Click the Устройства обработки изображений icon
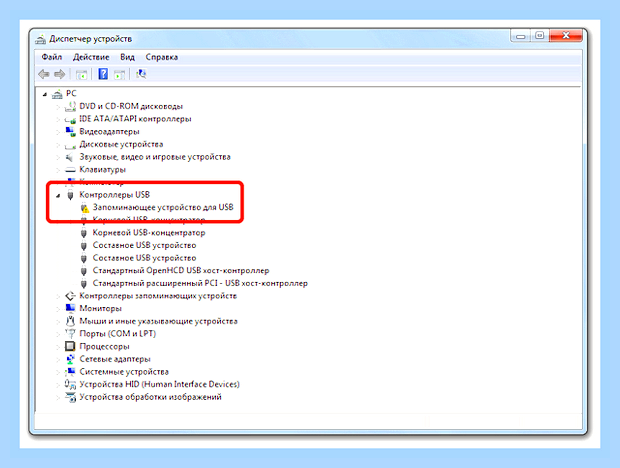 click(70, 397)
